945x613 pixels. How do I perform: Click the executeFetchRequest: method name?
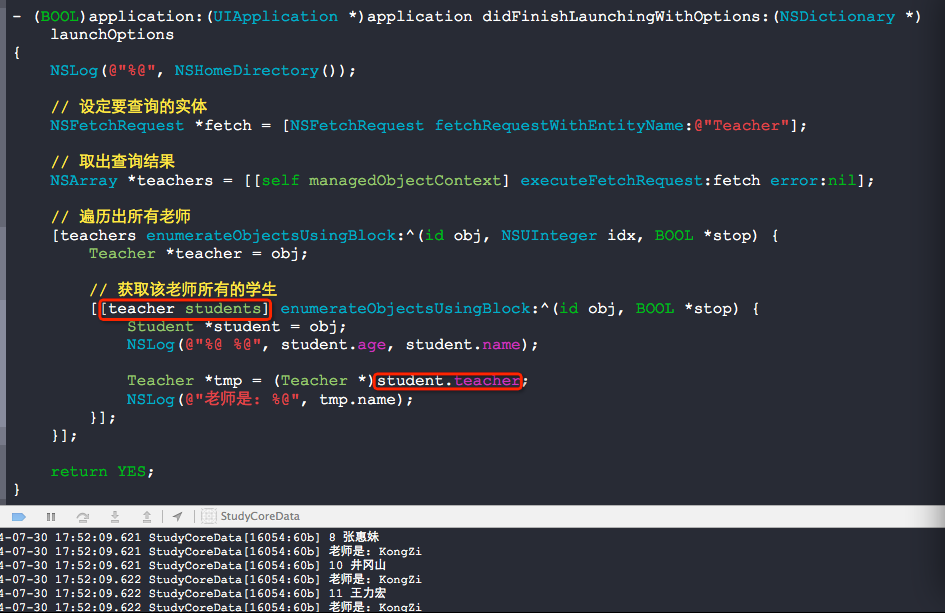point(617,180)
